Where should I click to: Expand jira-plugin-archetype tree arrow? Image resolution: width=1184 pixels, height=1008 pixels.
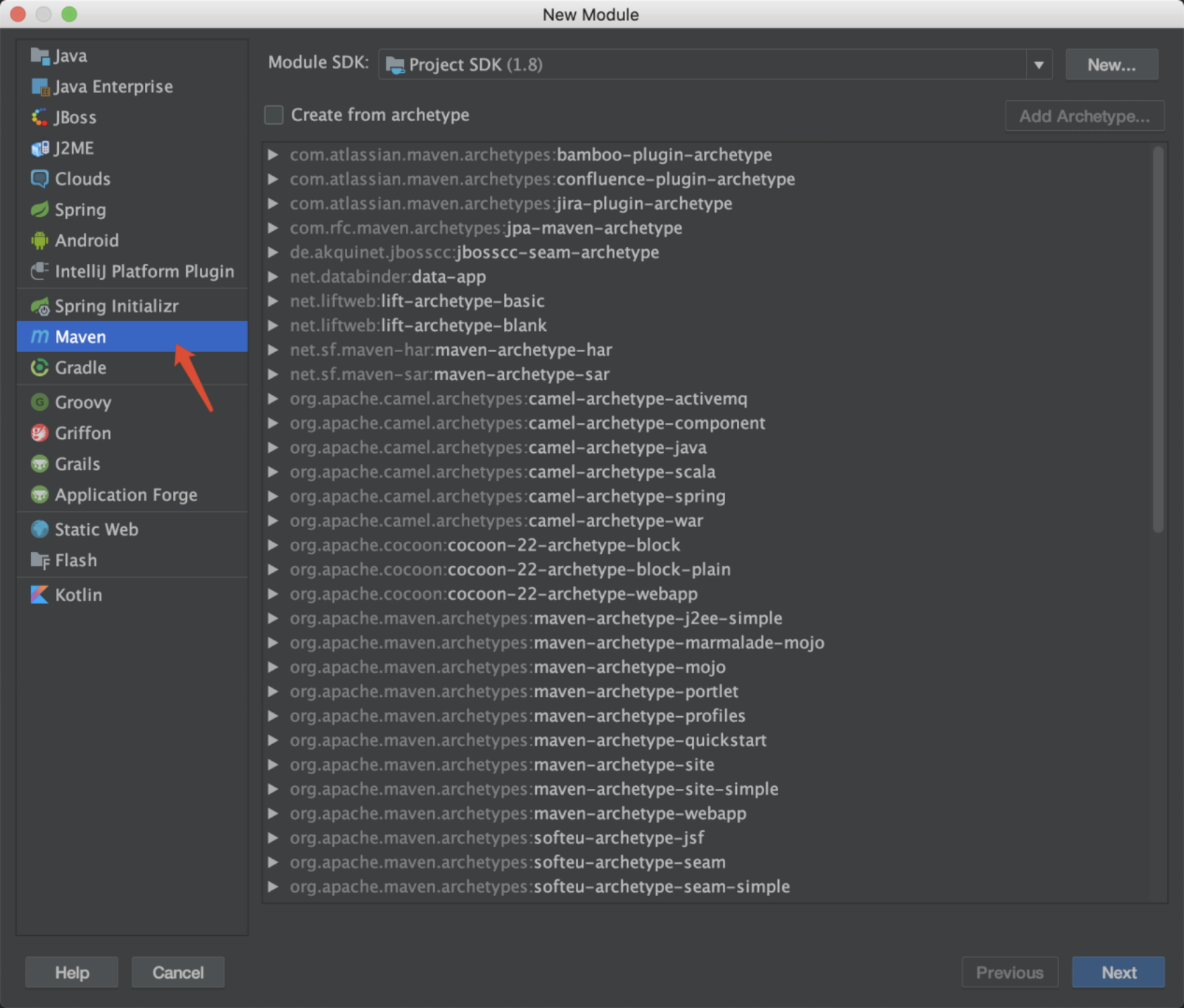[273, 204]
